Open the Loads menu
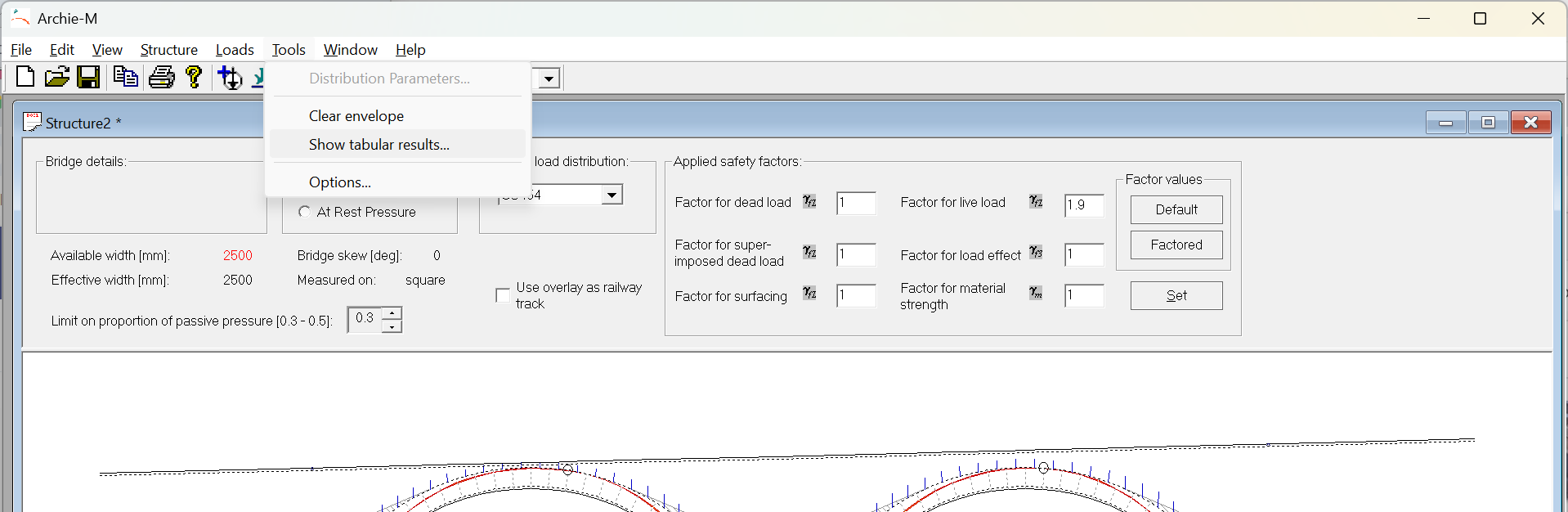Image resolution: width=1568 pixels, height=512 pixels. 235,50
